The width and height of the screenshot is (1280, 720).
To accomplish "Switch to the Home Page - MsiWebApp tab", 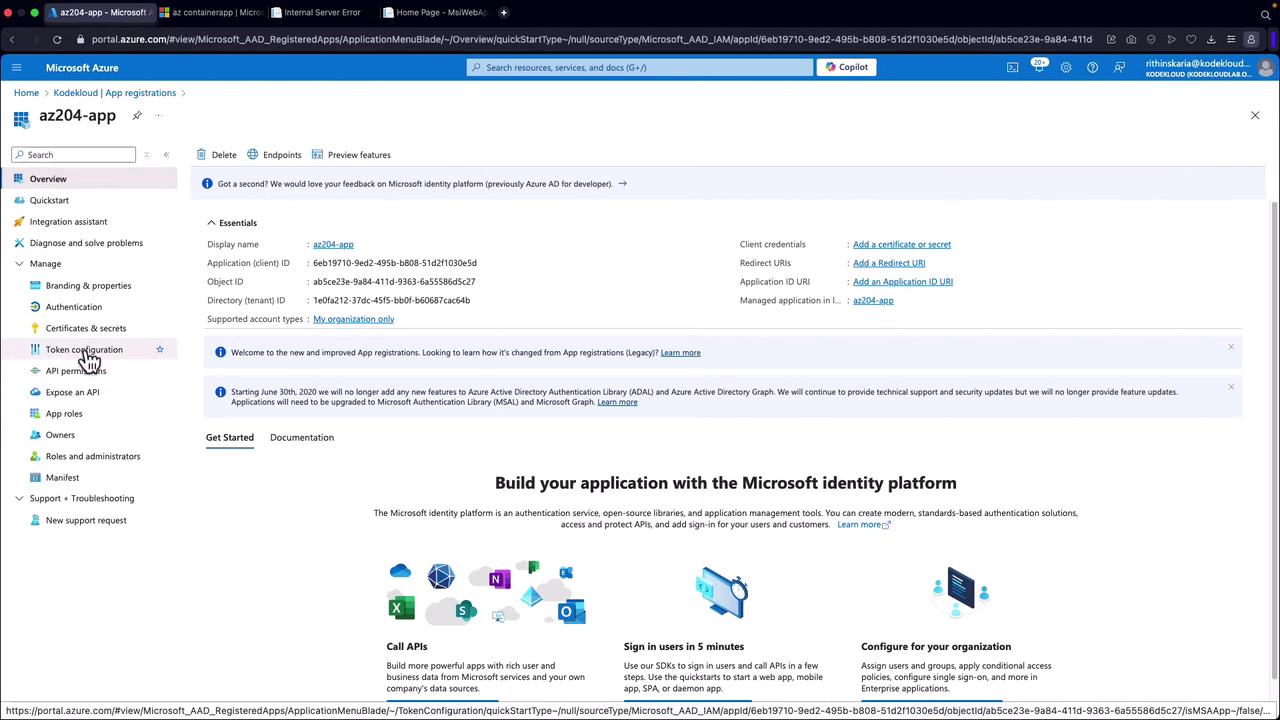I will [x=435, y=12].
